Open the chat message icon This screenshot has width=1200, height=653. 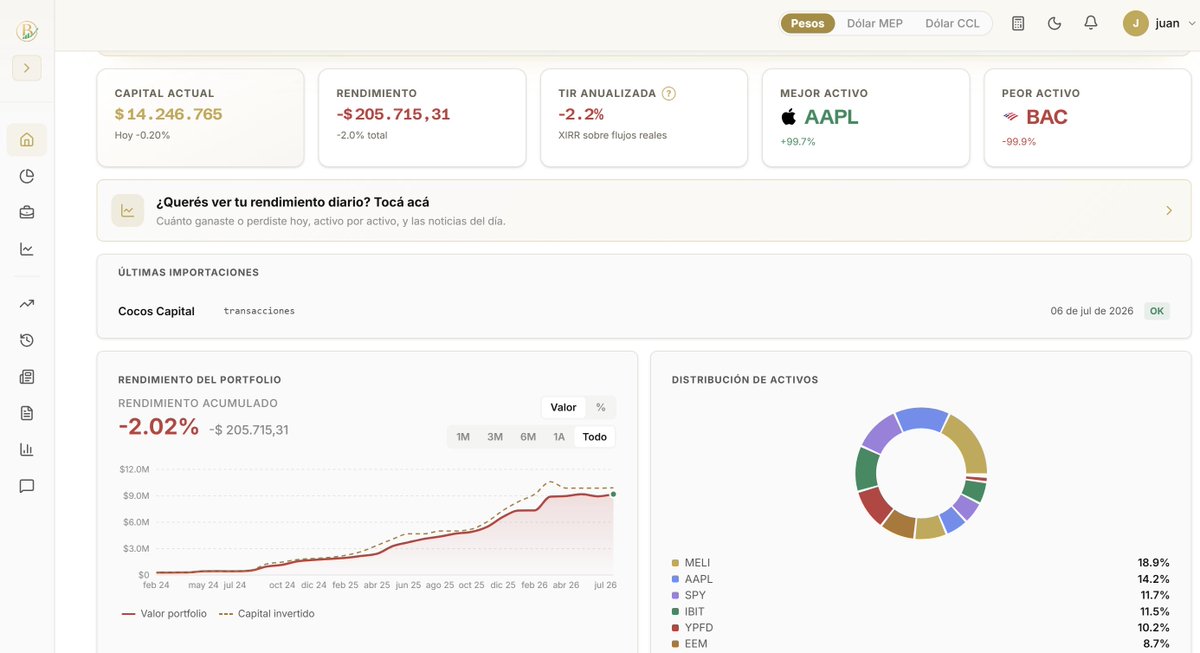point(27,486)
